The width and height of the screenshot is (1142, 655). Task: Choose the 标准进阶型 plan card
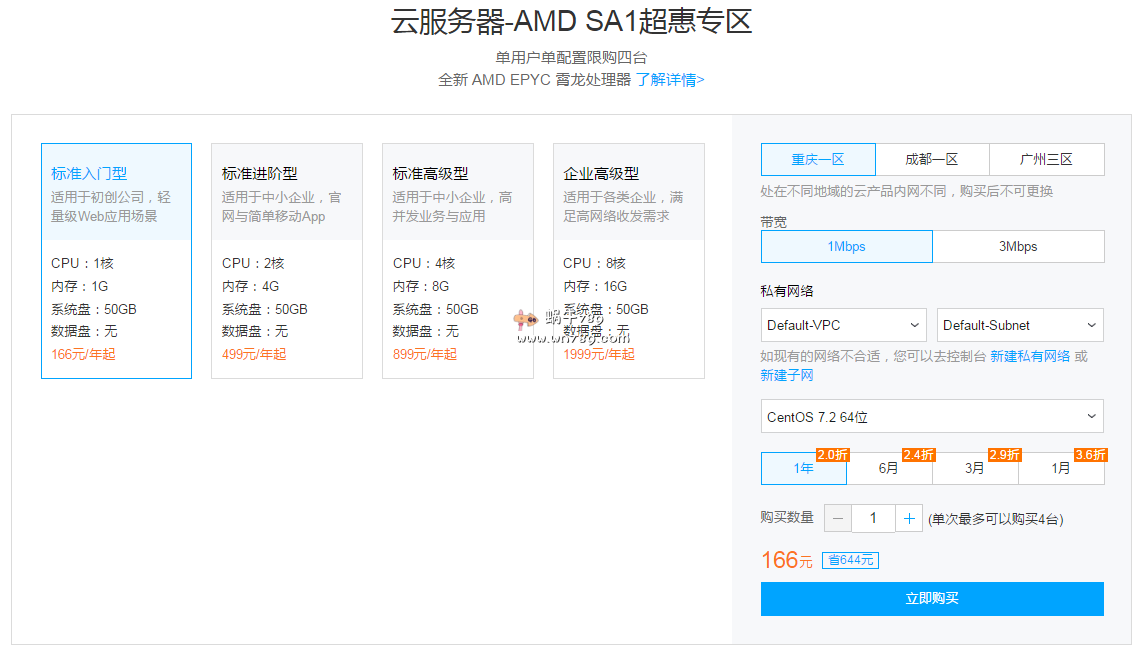(287, 261)
